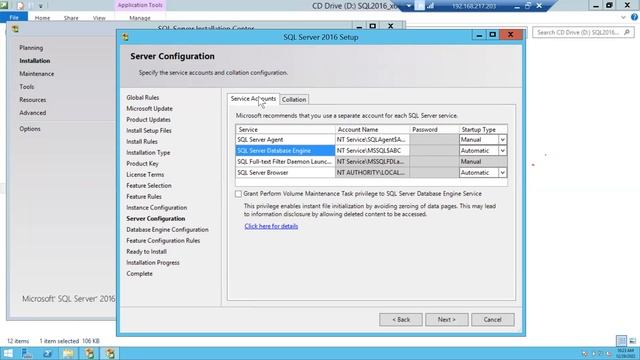The height and width of the screenshot is (360, 640).
Task: Enable Grant Perform Volume Maintenance Task privilege
Action: pos(238,194)
